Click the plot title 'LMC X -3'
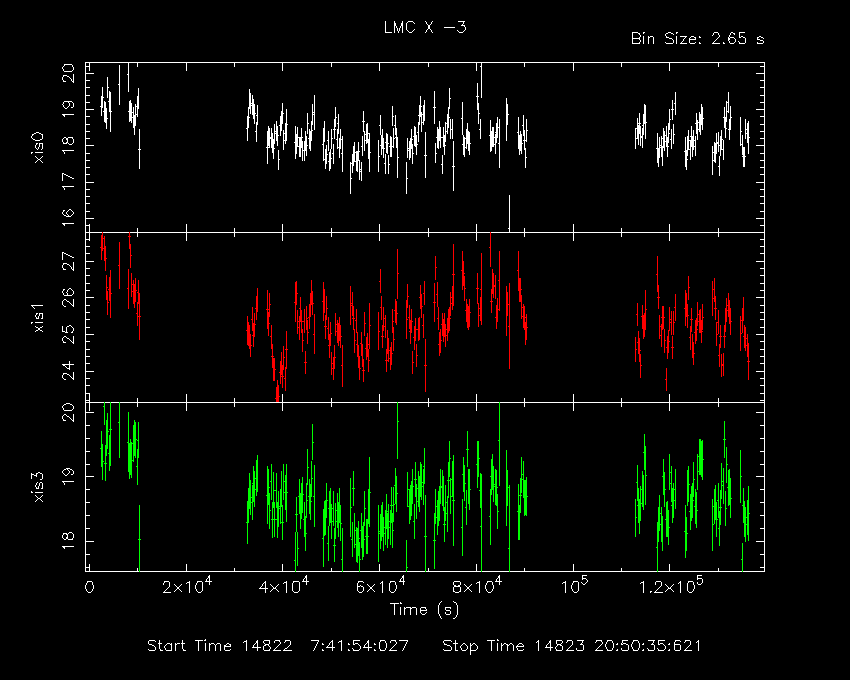This screenshot has height=680, width=850. pos(425,28)
